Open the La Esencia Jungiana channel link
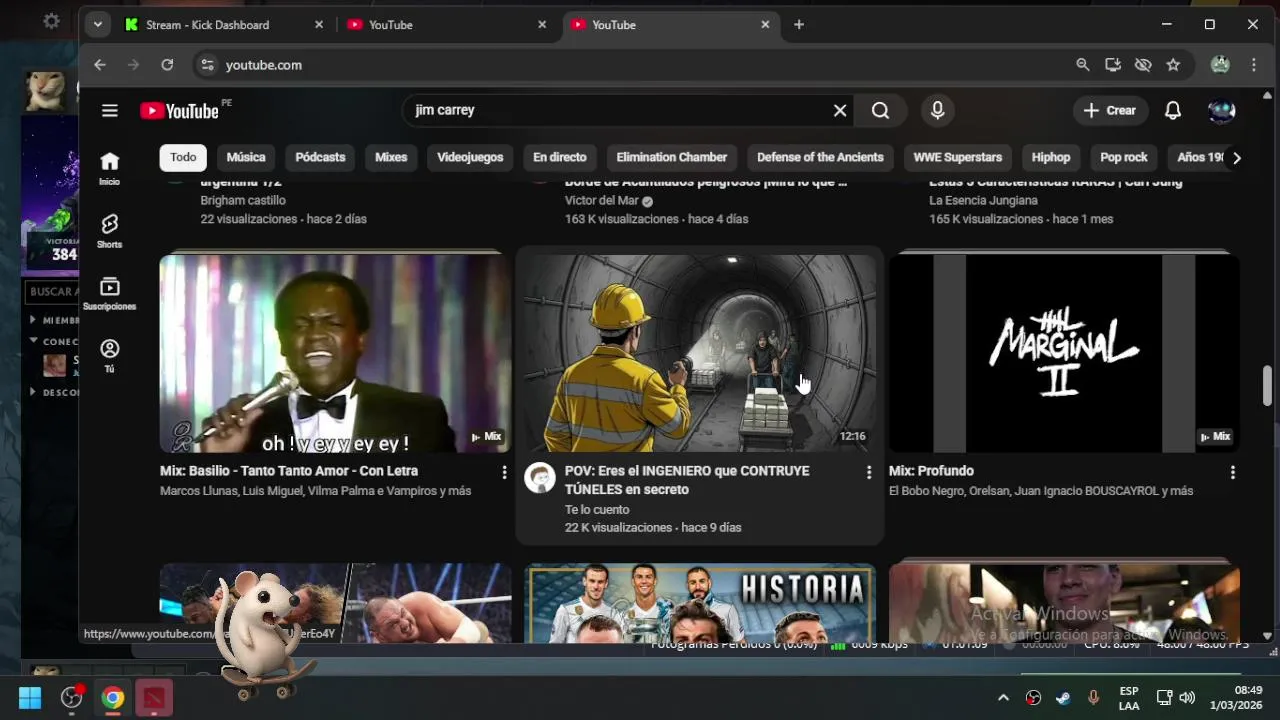This screenshot has width=1280, height=720. click(x=983, y=201)
